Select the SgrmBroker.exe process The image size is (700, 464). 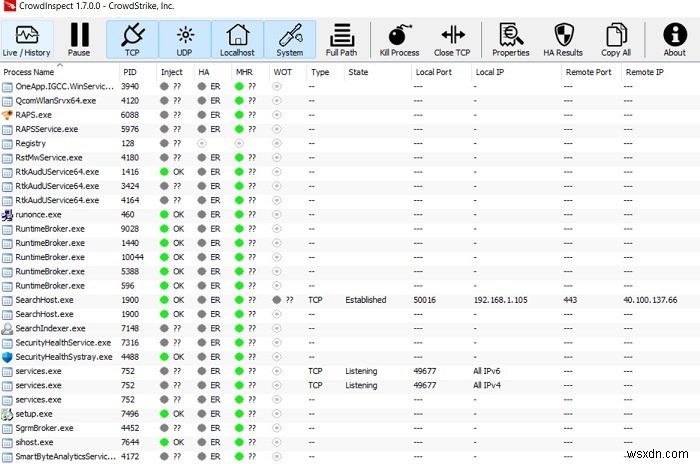(350, 428)
